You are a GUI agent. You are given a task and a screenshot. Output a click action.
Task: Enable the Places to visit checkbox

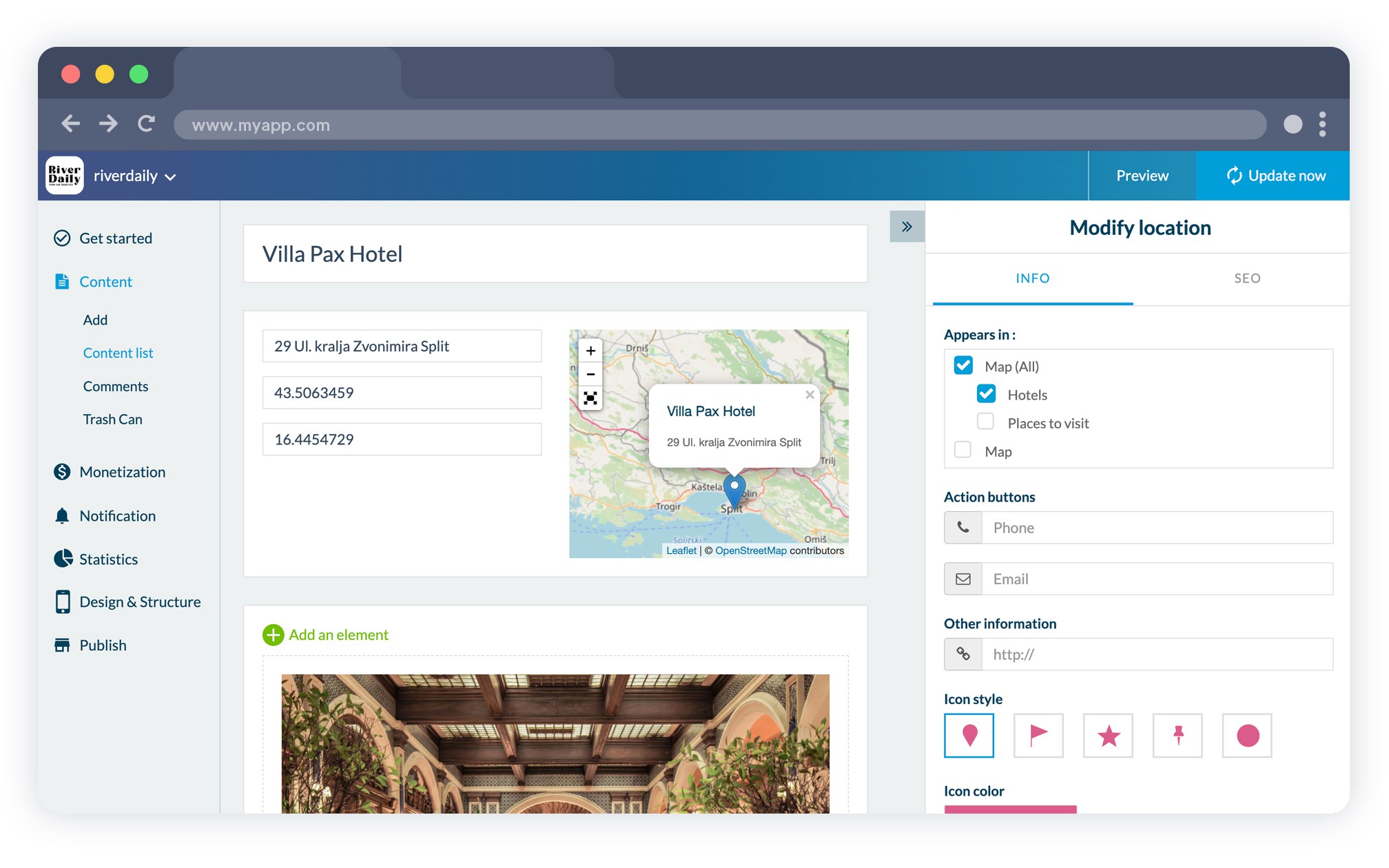pos(985,421)
